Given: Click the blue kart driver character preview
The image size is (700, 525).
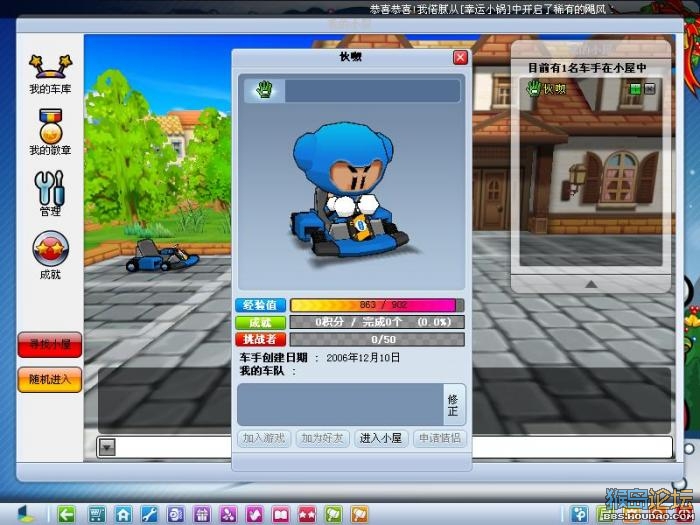Looking at the screenshot, I should click(x=348, y=192).
